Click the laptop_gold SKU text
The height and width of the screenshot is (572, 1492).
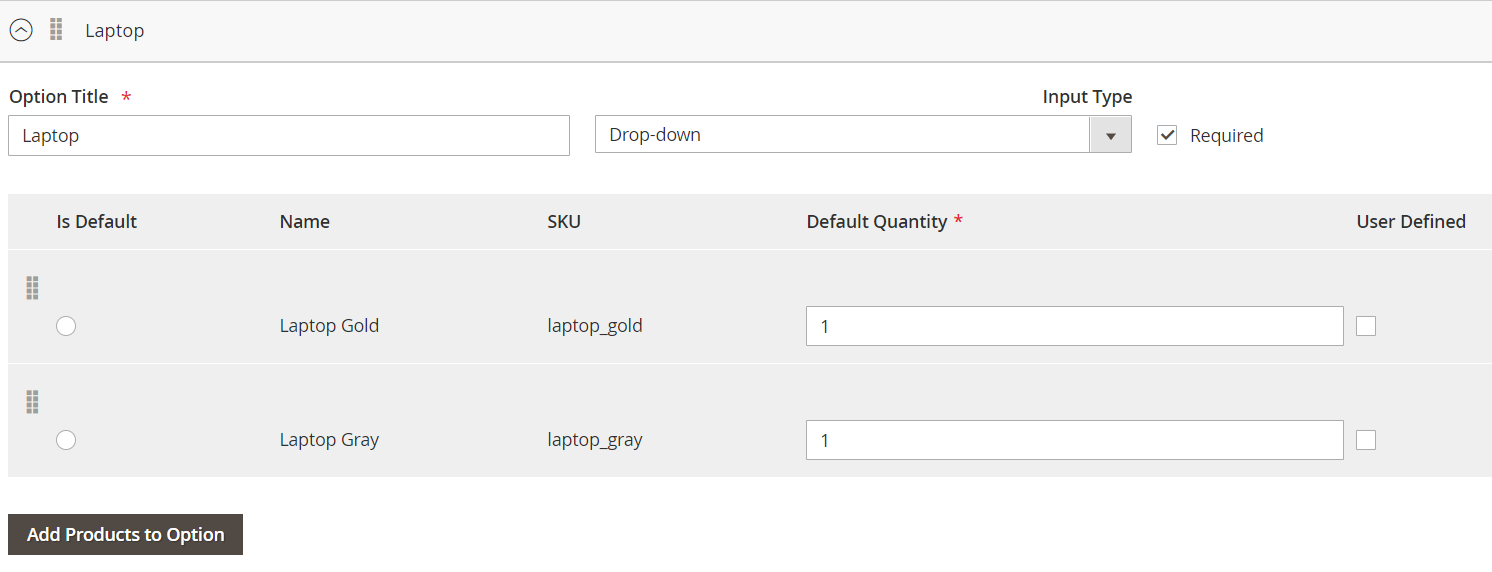click(x=595, y=326)
